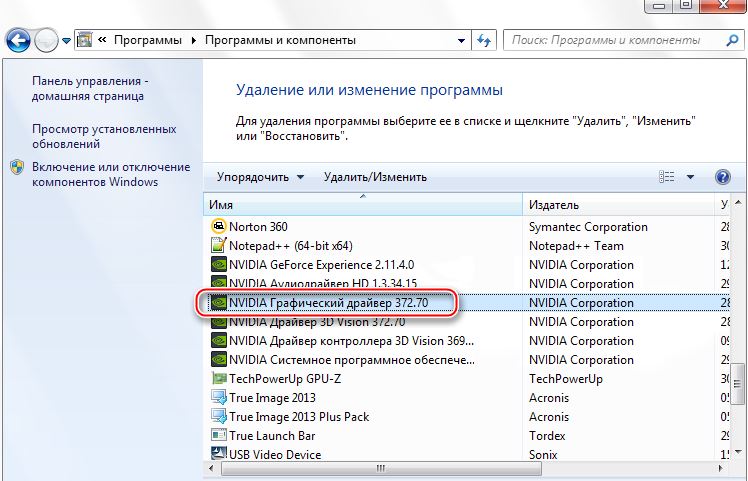Viewport: 748px width, 481px height.
Task: Open Help with the question mark icon
Action: click(723, 177)
